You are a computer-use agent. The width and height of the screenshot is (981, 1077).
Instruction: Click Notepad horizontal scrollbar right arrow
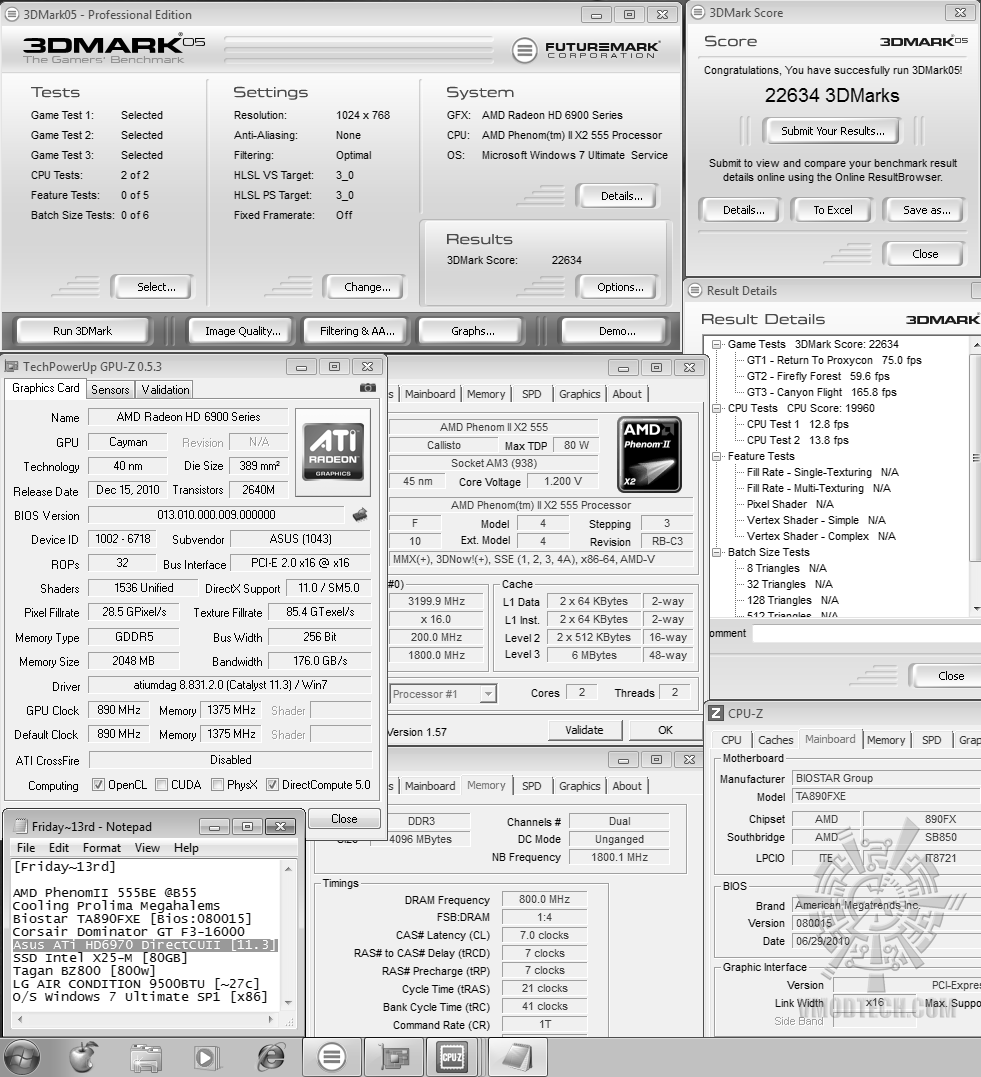tap(271, 1019)
